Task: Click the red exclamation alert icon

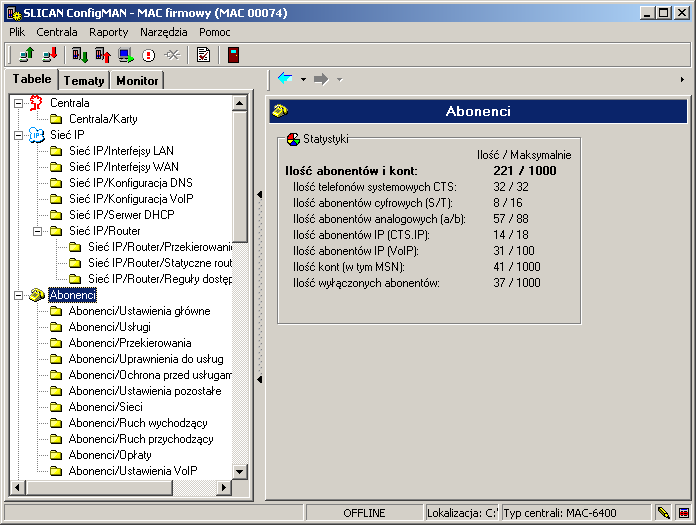Action: point(149,55)
